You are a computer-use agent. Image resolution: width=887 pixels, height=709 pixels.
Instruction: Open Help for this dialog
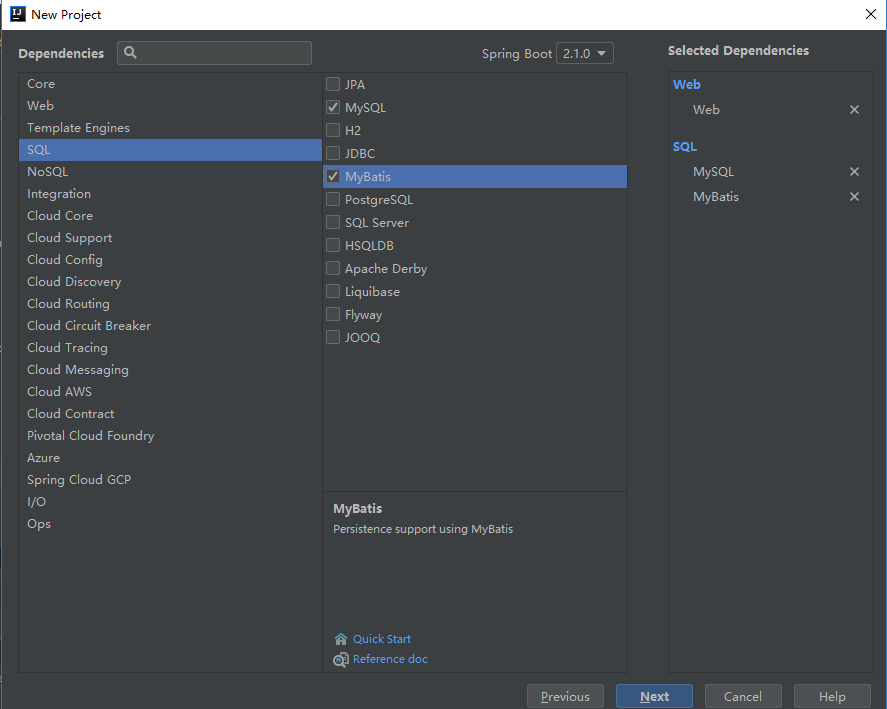coord(832,697)
